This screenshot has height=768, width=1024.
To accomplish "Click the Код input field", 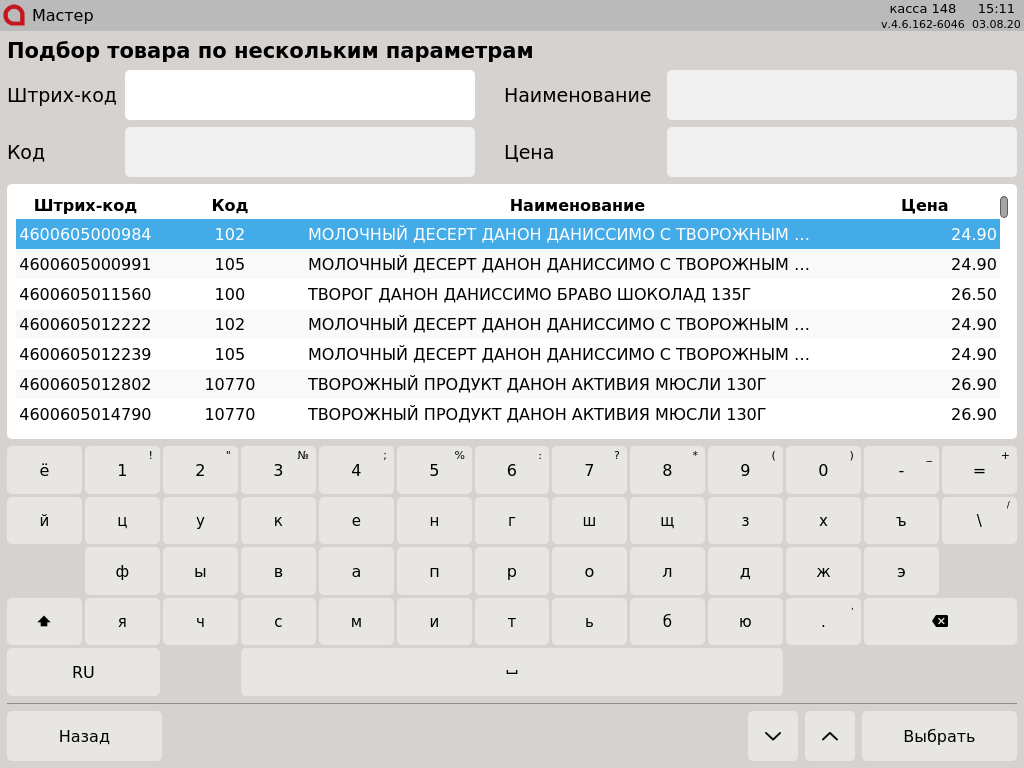I will (300, 153).
